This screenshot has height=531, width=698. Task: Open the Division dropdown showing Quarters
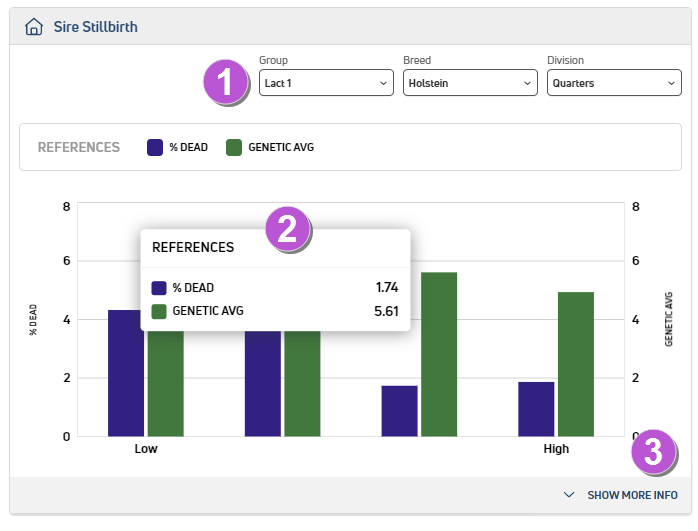[613, 83]
